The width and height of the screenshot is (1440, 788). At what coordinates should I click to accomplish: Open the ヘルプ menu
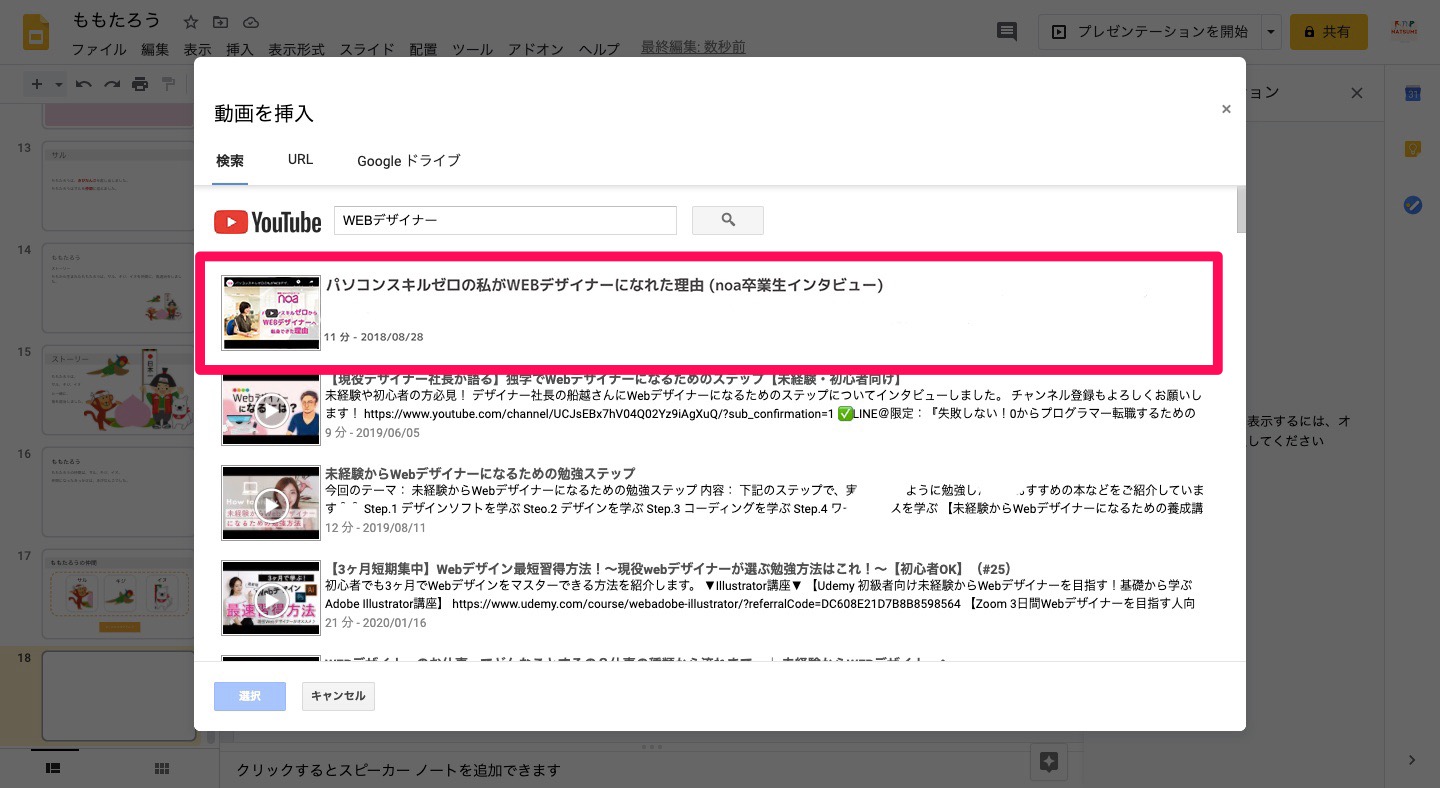[600, 49]
